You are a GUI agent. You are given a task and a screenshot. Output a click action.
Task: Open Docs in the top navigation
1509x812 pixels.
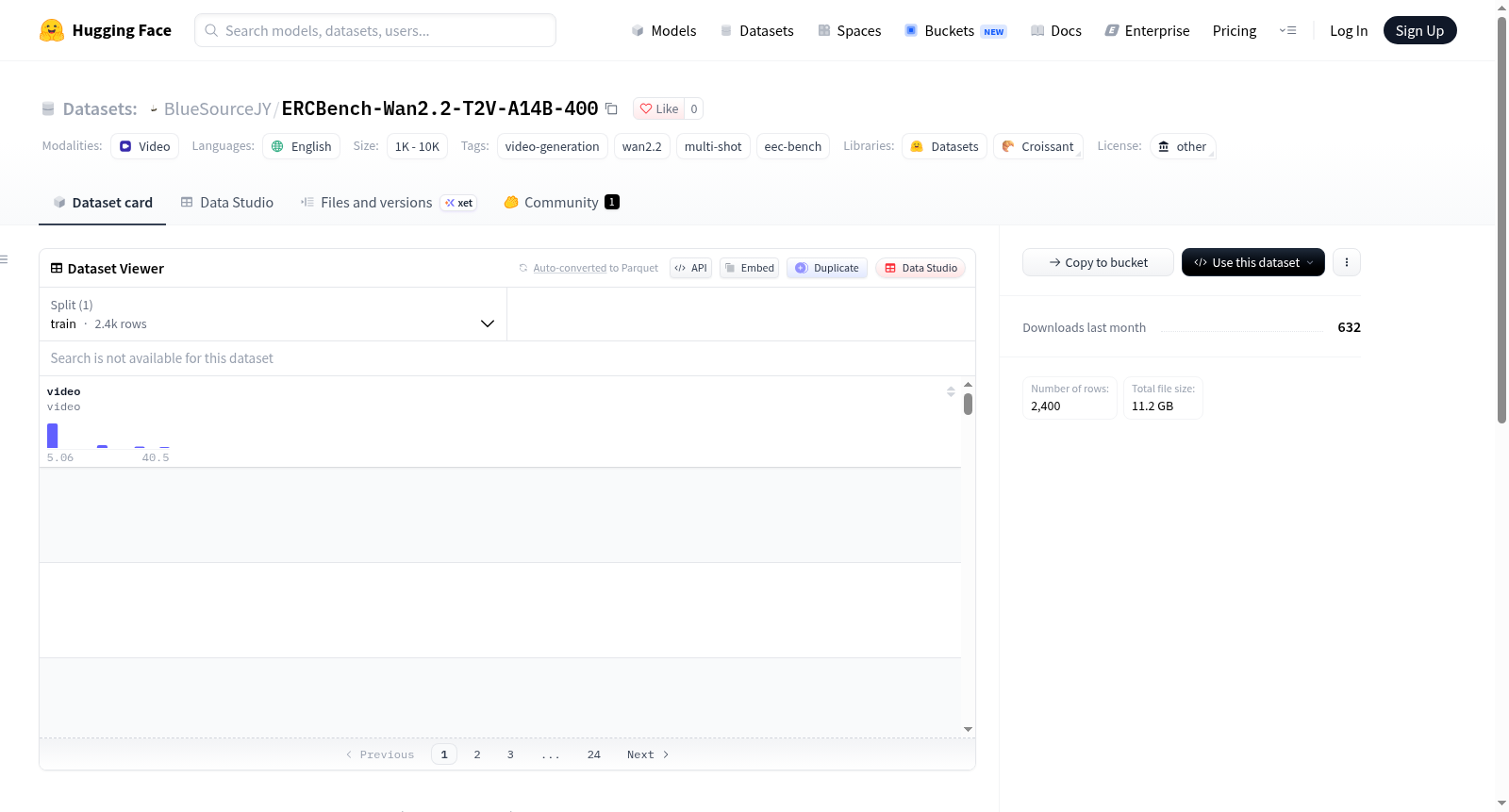[x=1056, y=30]
